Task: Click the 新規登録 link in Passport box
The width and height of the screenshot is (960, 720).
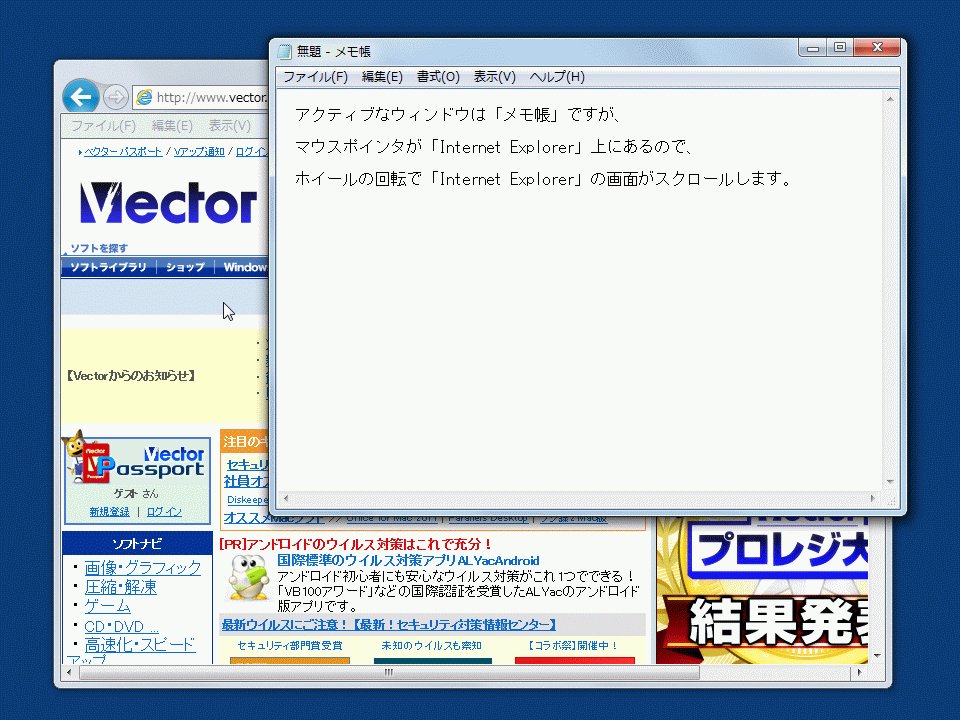Action: [110, 512]
